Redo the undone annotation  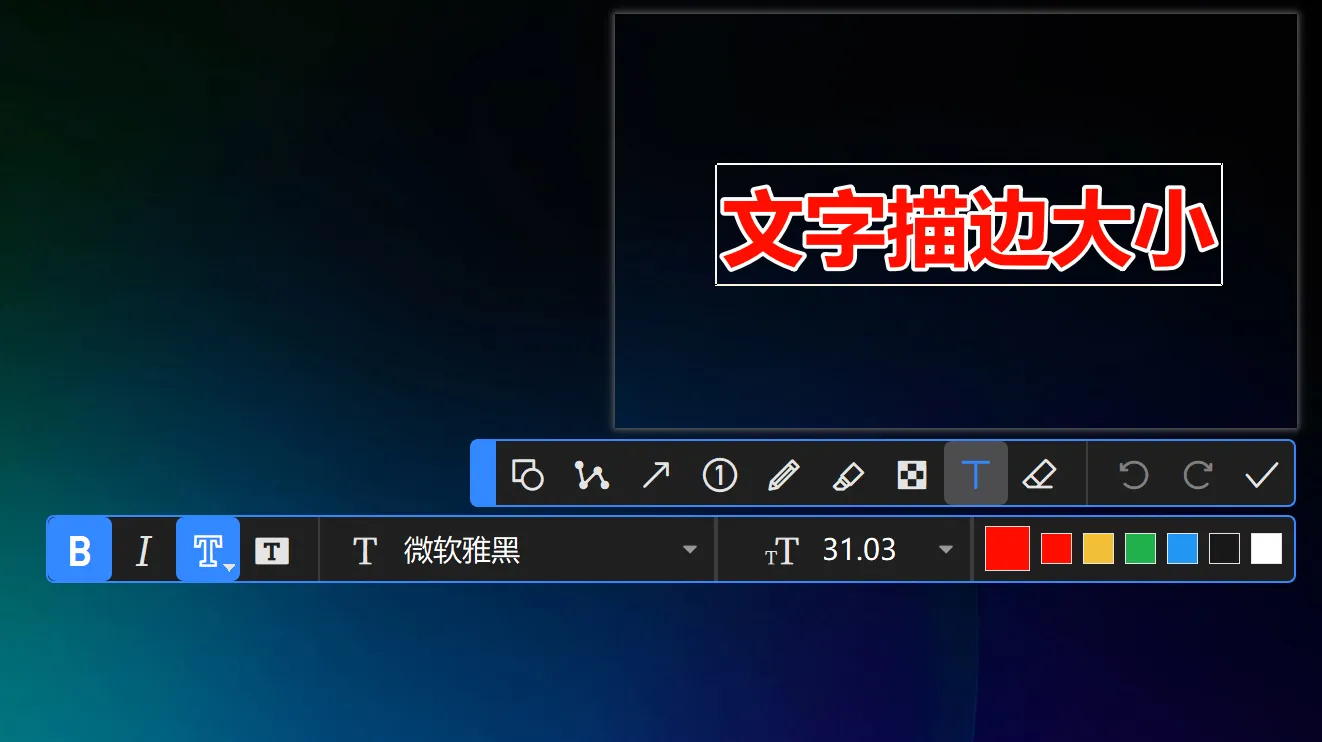[x=1197, y=474]
